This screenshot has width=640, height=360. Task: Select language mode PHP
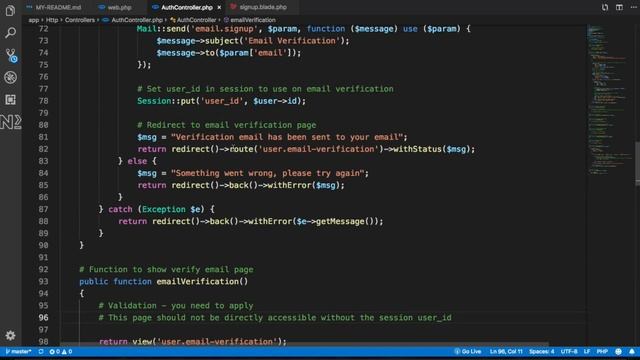tap(602, 351)
